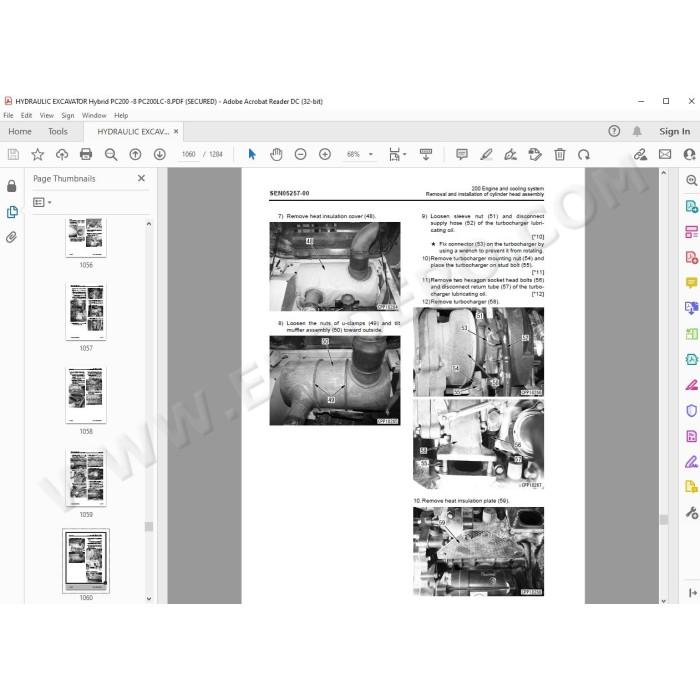Image resolution: width=700 pixels, height=700 pixels.
Task: Expand the right tools pane
Action: (692, 593)
